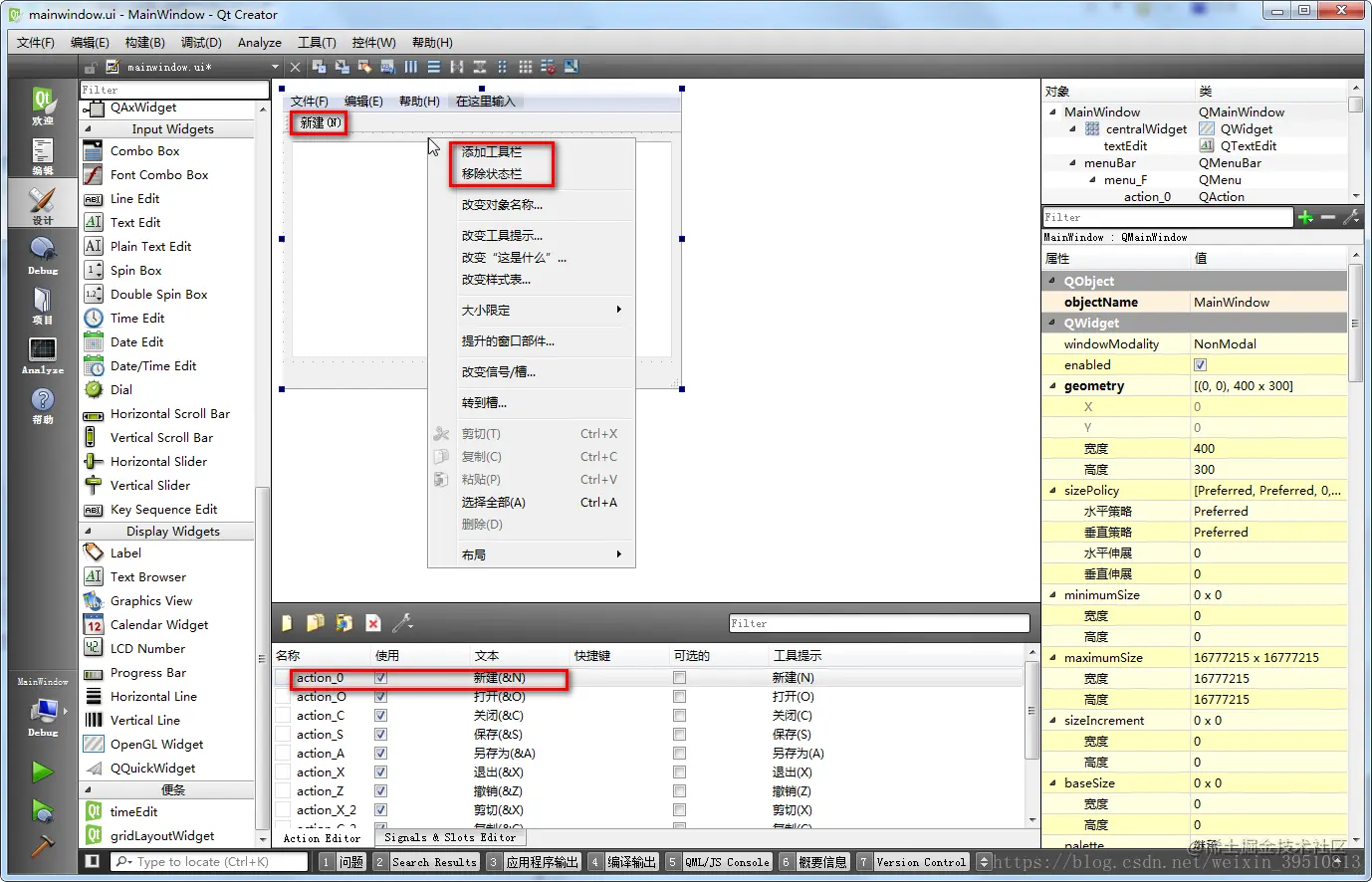Click the Action Editor wrench configure icon
The image size is (1372, 882).
(x=402, y=623)
